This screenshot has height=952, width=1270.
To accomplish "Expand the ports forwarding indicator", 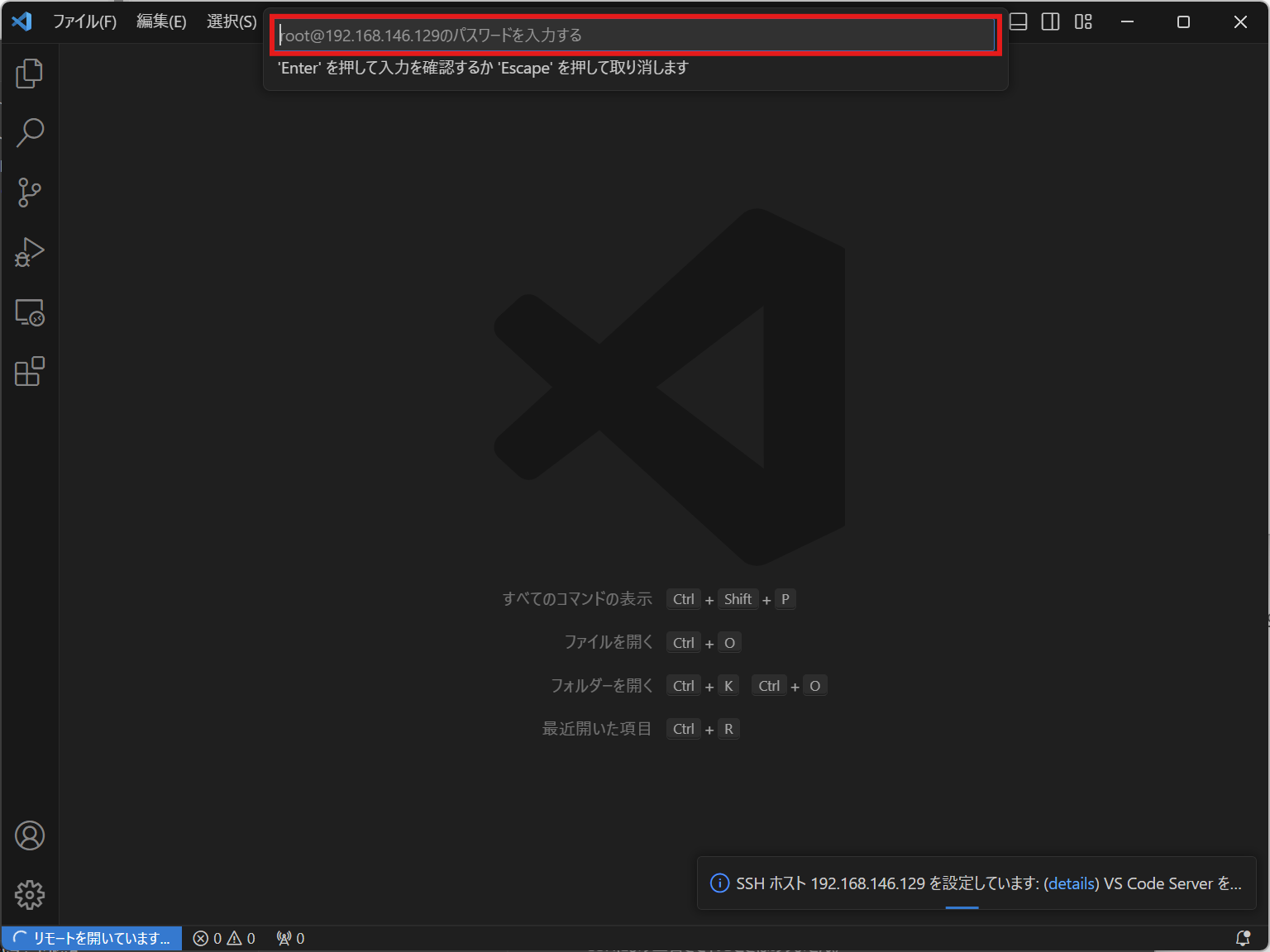I will 289,938.
